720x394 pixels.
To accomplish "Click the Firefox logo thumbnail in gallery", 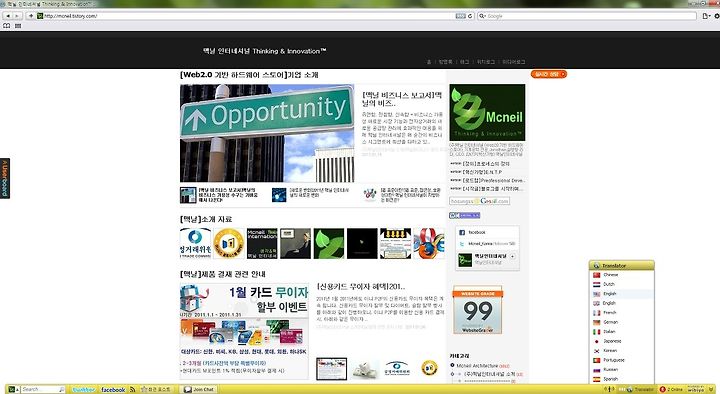I will (x=429, y=243).
